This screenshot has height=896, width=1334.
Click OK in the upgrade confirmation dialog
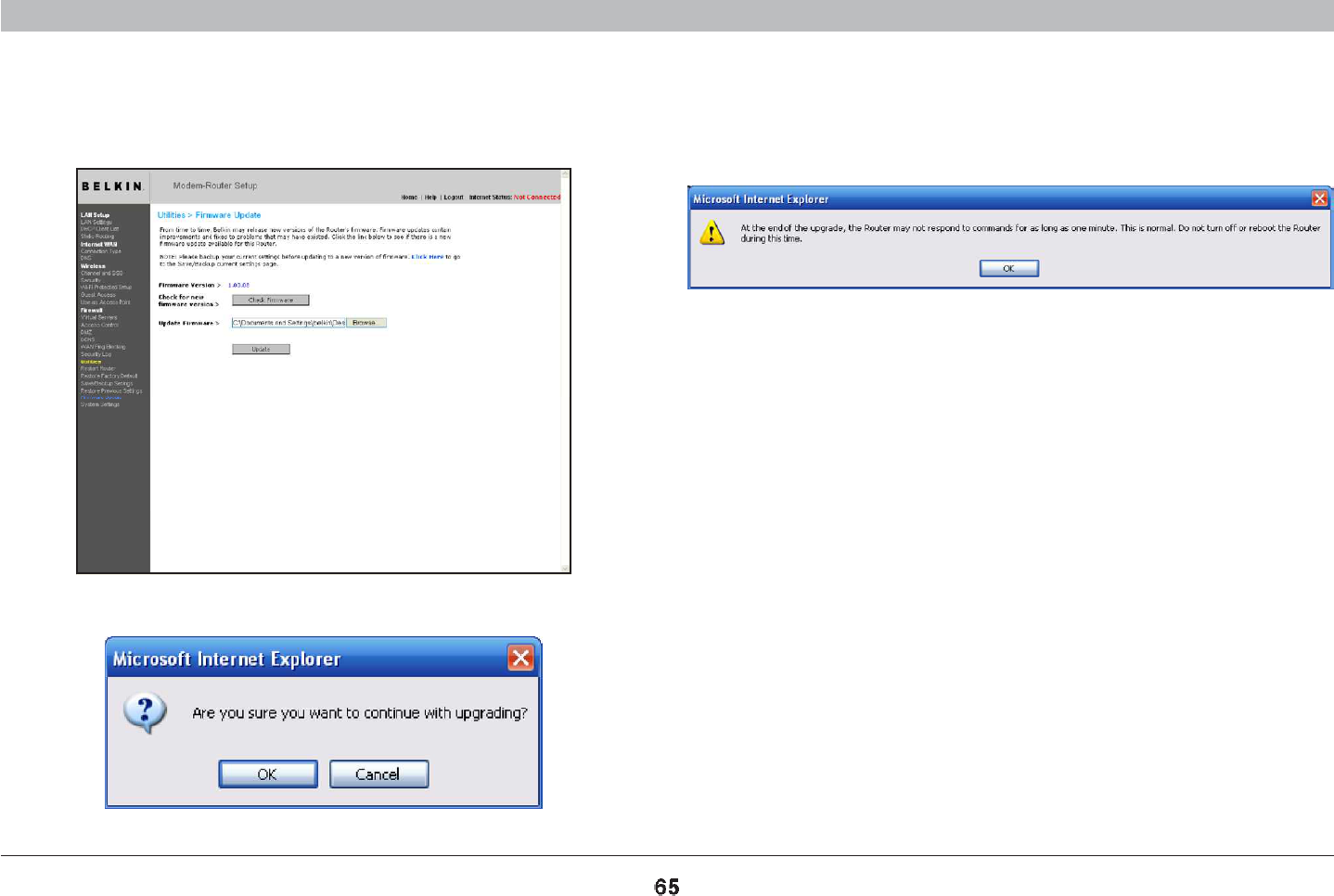(x=268, y=774)
